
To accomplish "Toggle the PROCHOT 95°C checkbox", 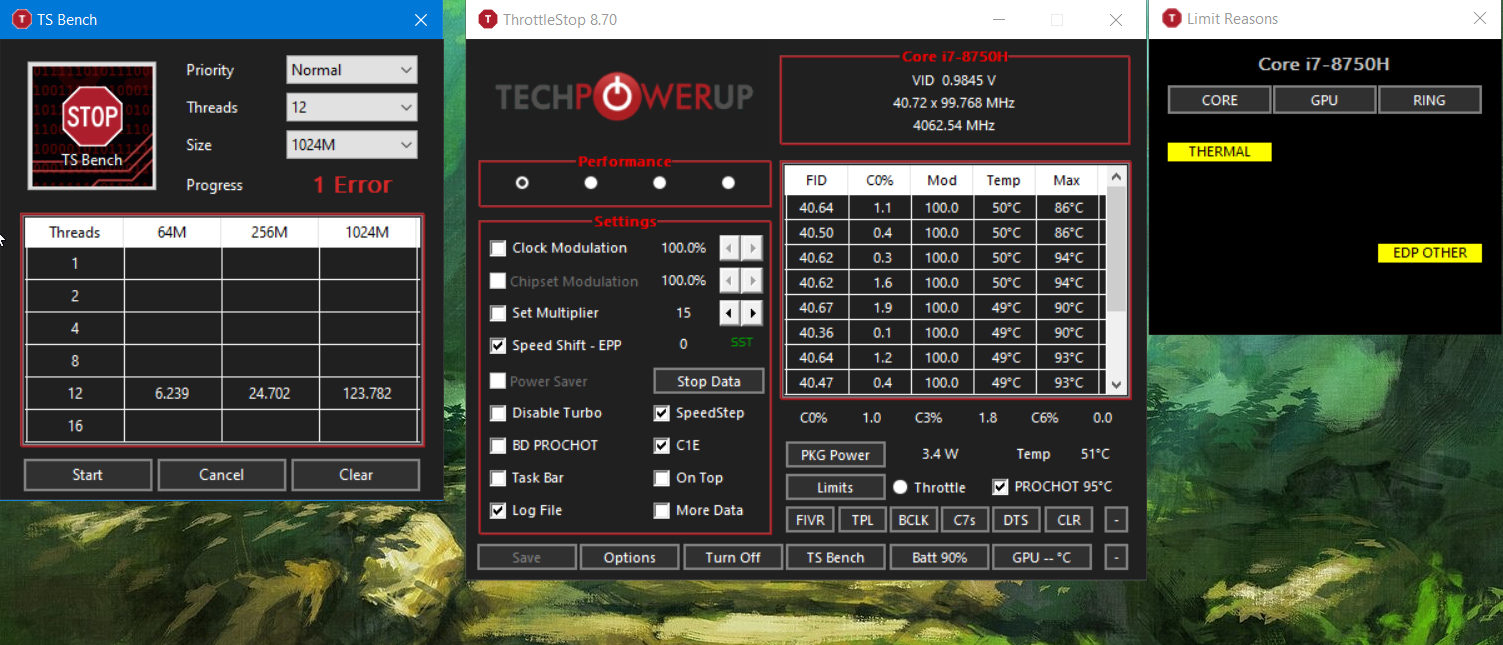I will click(1000, 487).
